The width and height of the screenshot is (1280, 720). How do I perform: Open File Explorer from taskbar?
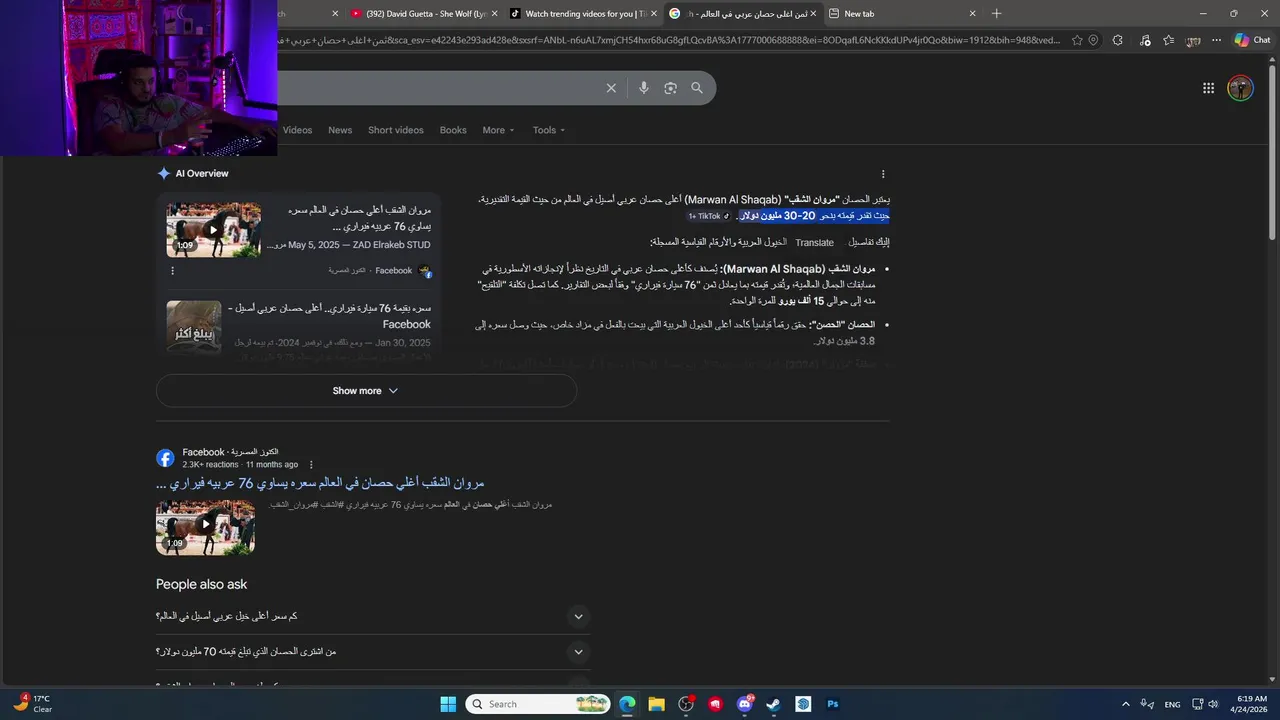(656, 704)
